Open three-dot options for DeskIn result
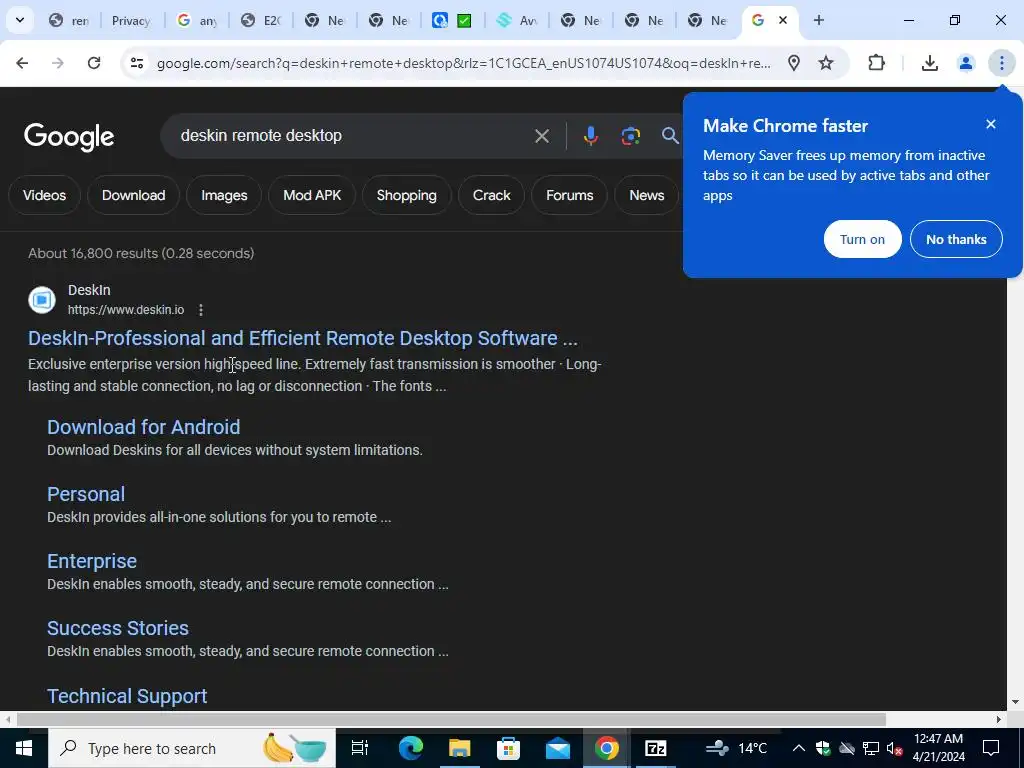This screenshot has width=1024, height=768. tap(201, 310)
